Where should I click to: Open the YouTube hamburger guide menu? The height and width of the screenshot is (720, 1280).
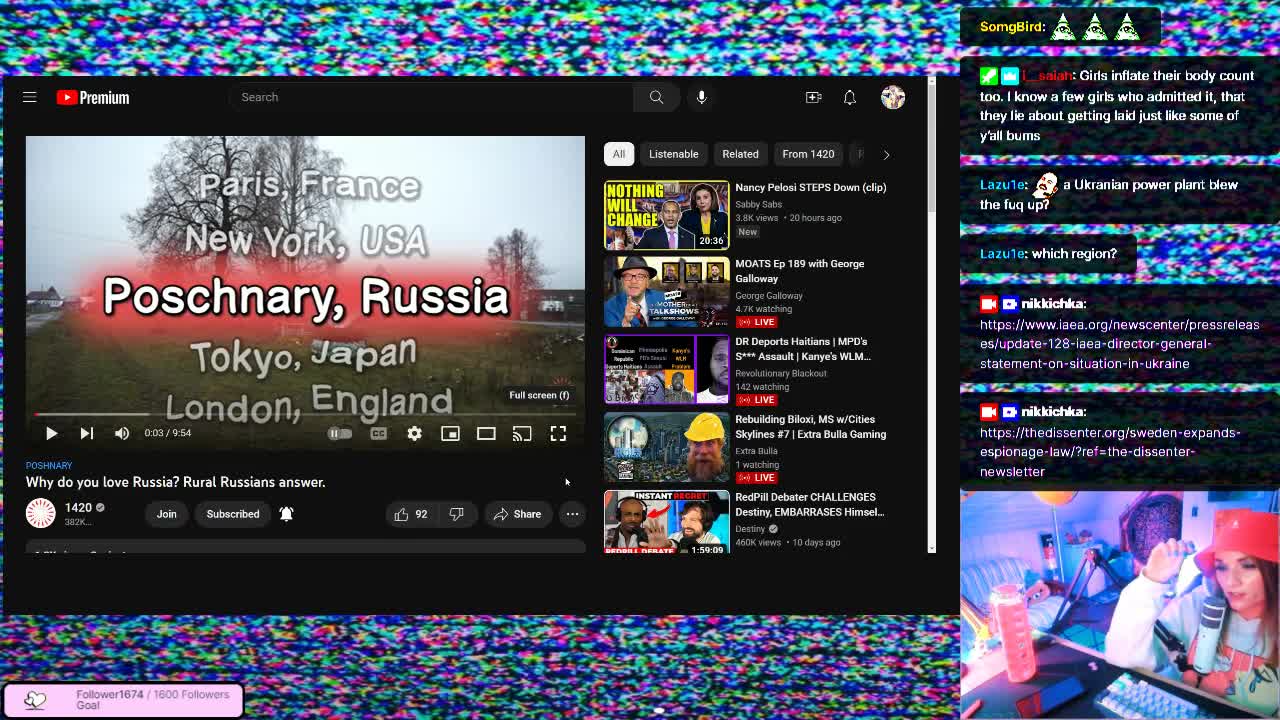30,97
